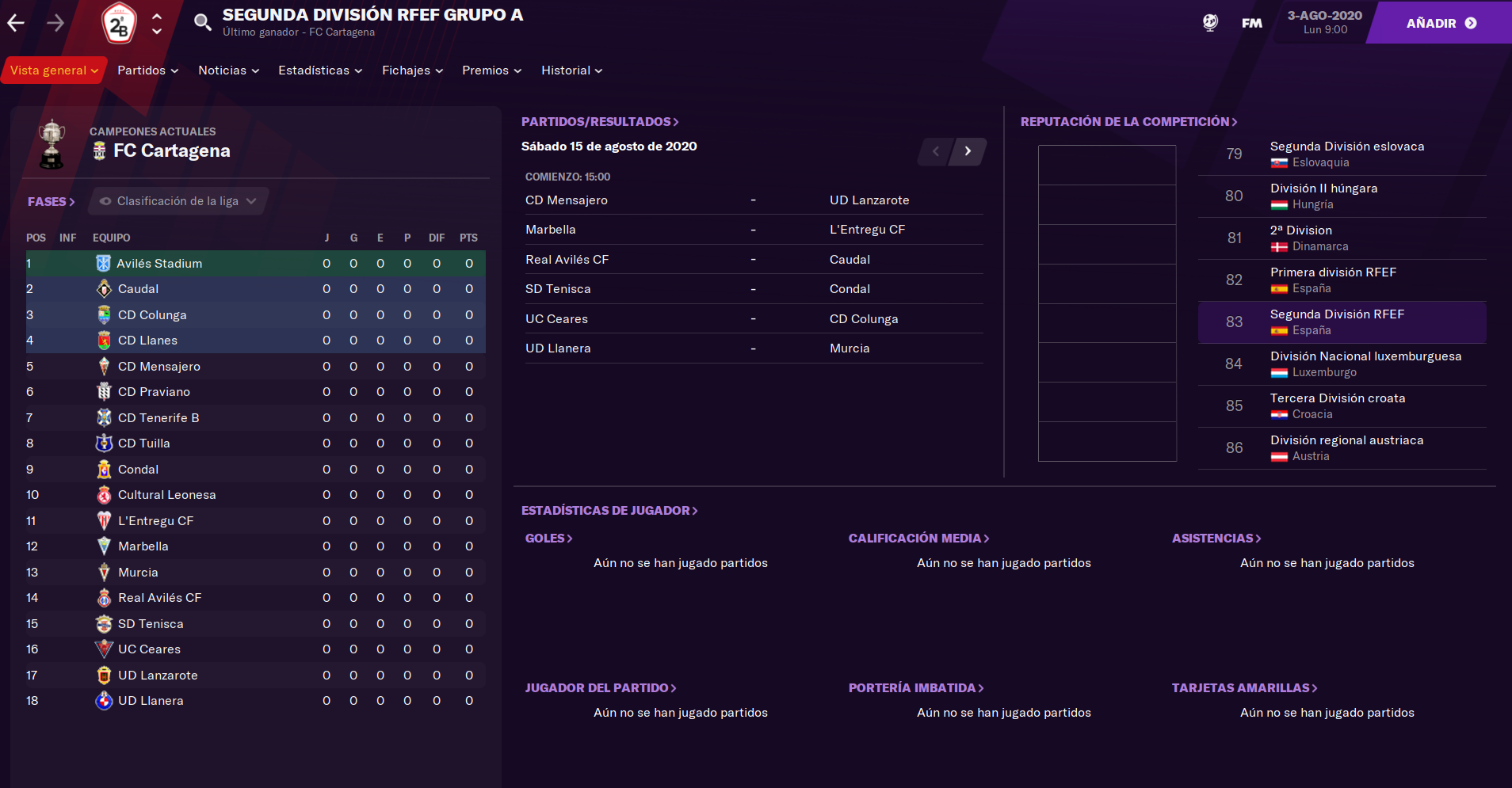Open REPUTACIÓN DE LA COMPETICIÓN section

coord(1128,122)
